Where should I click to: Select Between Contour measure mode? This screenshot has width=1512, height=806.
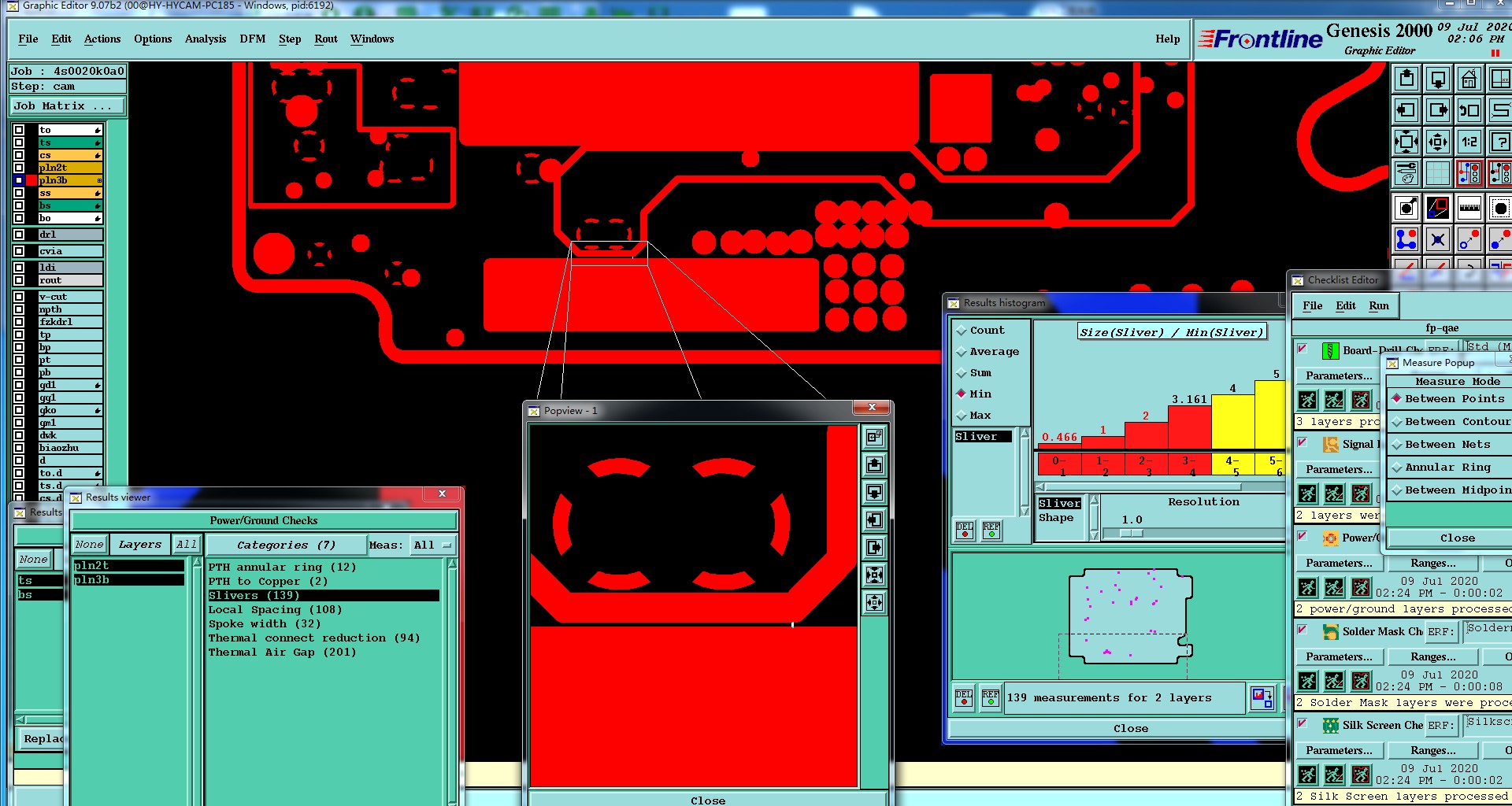click(x=1451, y=422)
